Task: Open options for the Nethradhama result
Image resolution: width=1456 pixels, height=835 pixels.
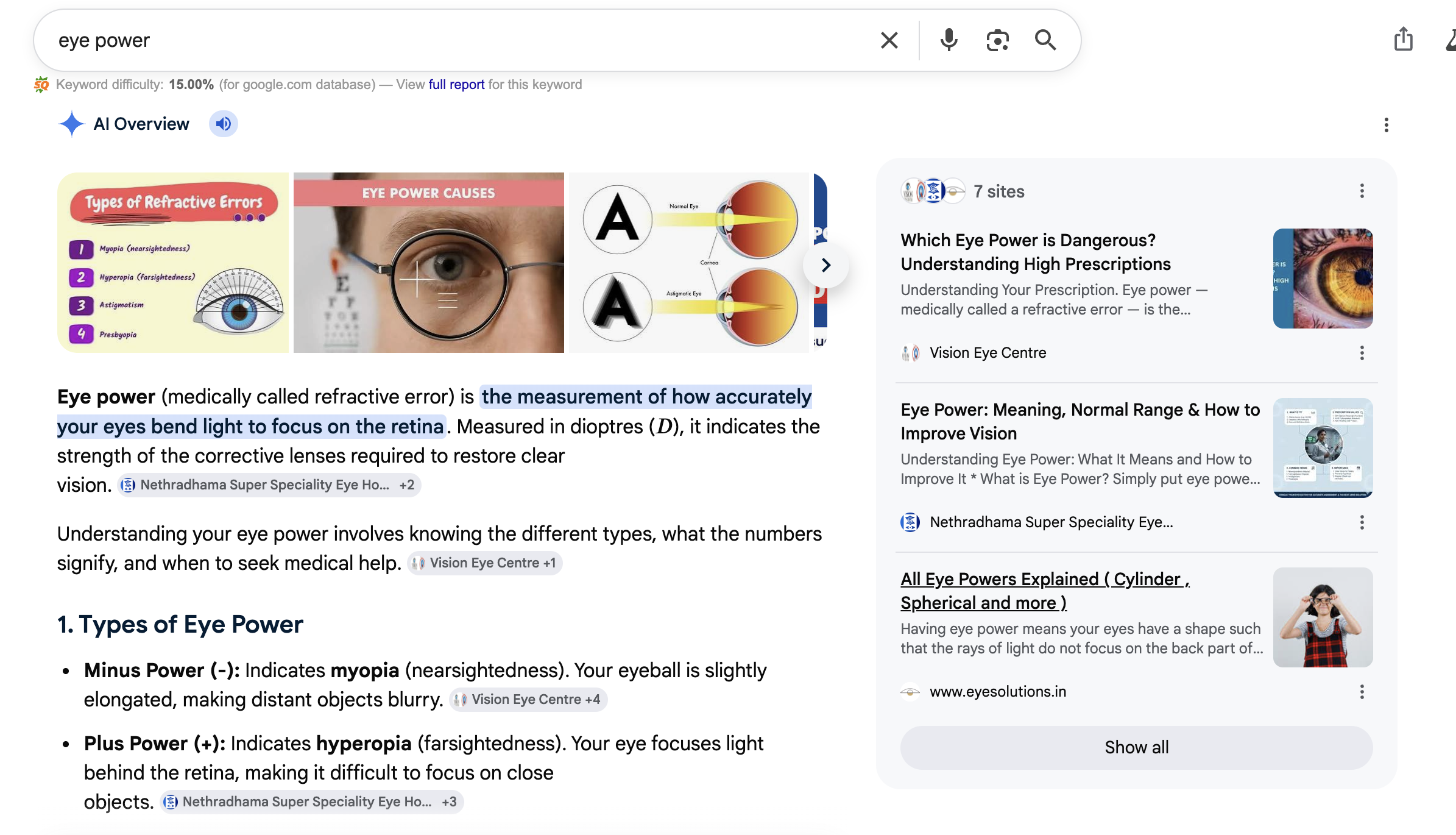Action: [x=1362, y=522]
